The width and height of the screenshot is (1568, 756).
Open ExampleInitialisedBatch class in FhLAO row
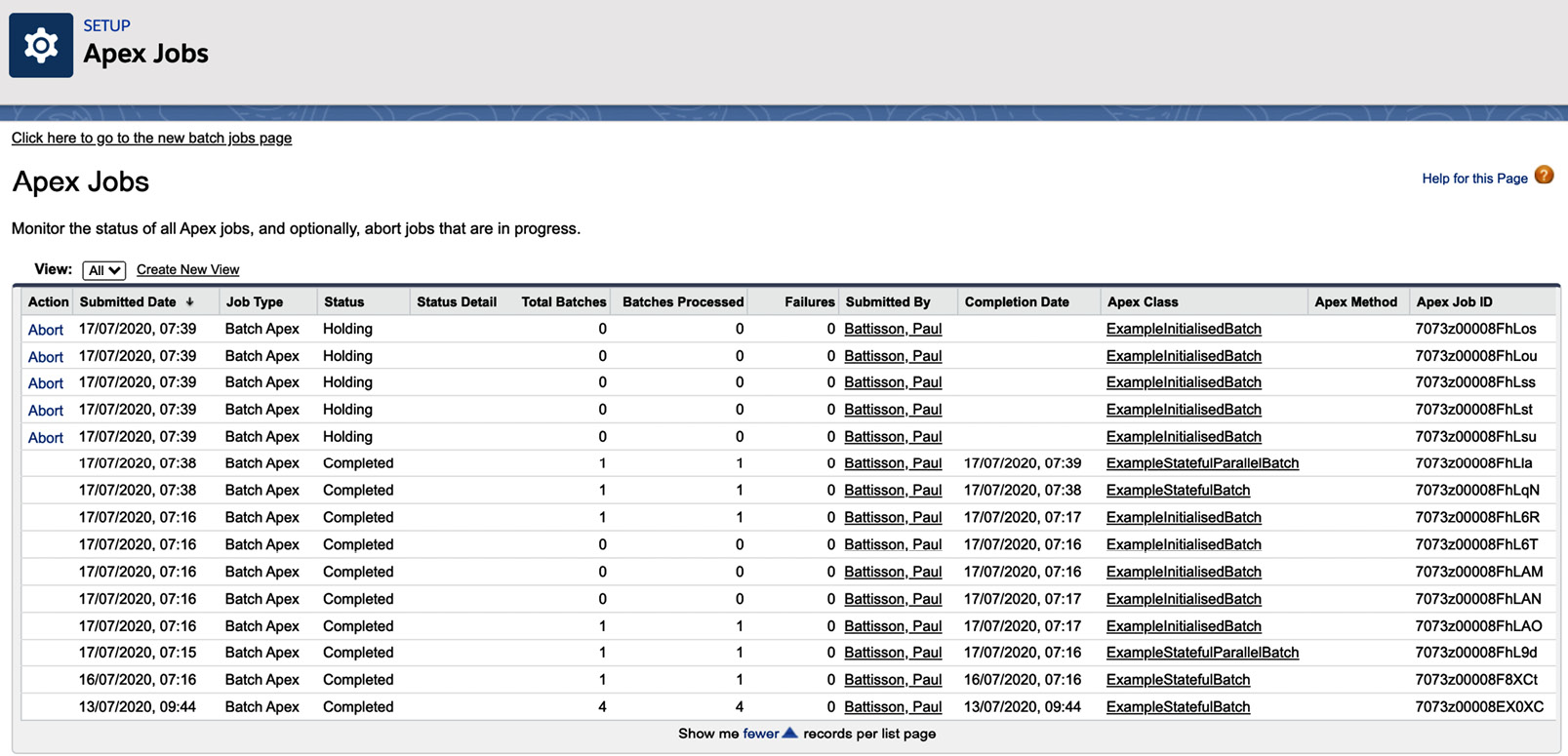coord(1184,626)
